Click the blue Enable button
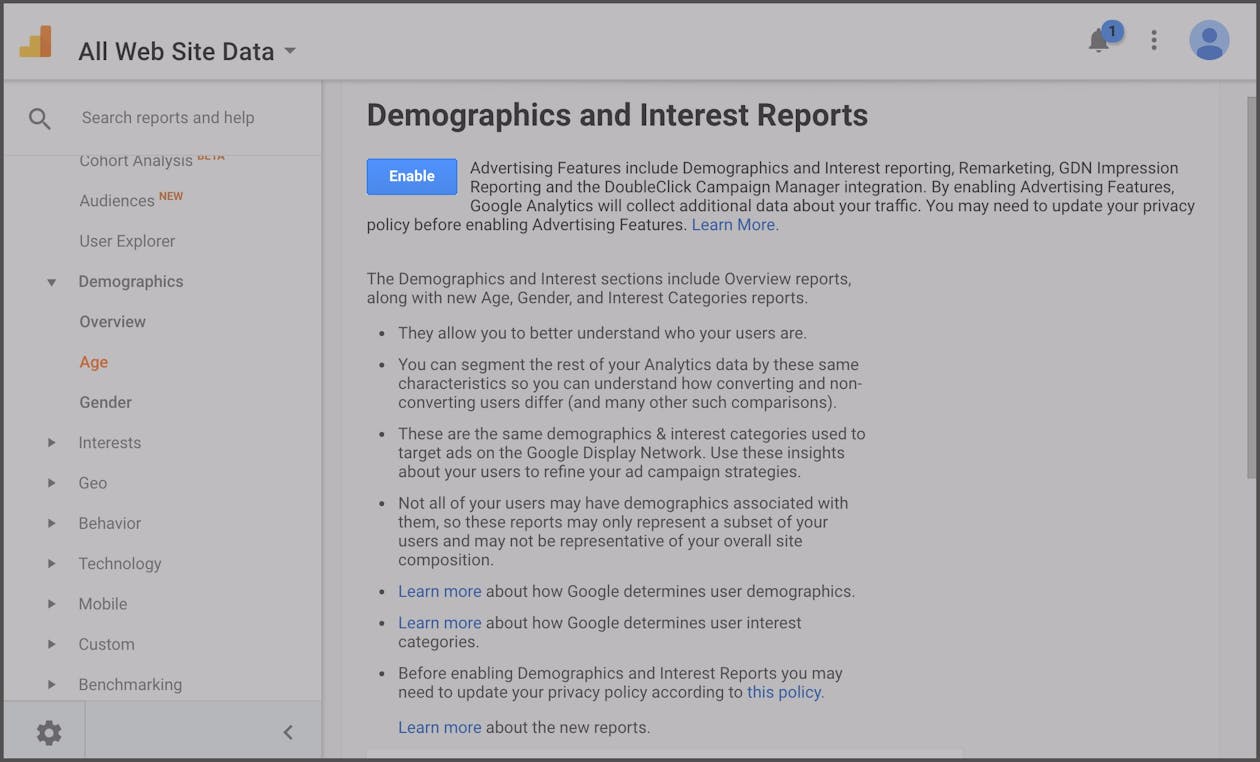The width and height of the screenshot is (1260, 762). pyautogui.click(x=412, y=176)
